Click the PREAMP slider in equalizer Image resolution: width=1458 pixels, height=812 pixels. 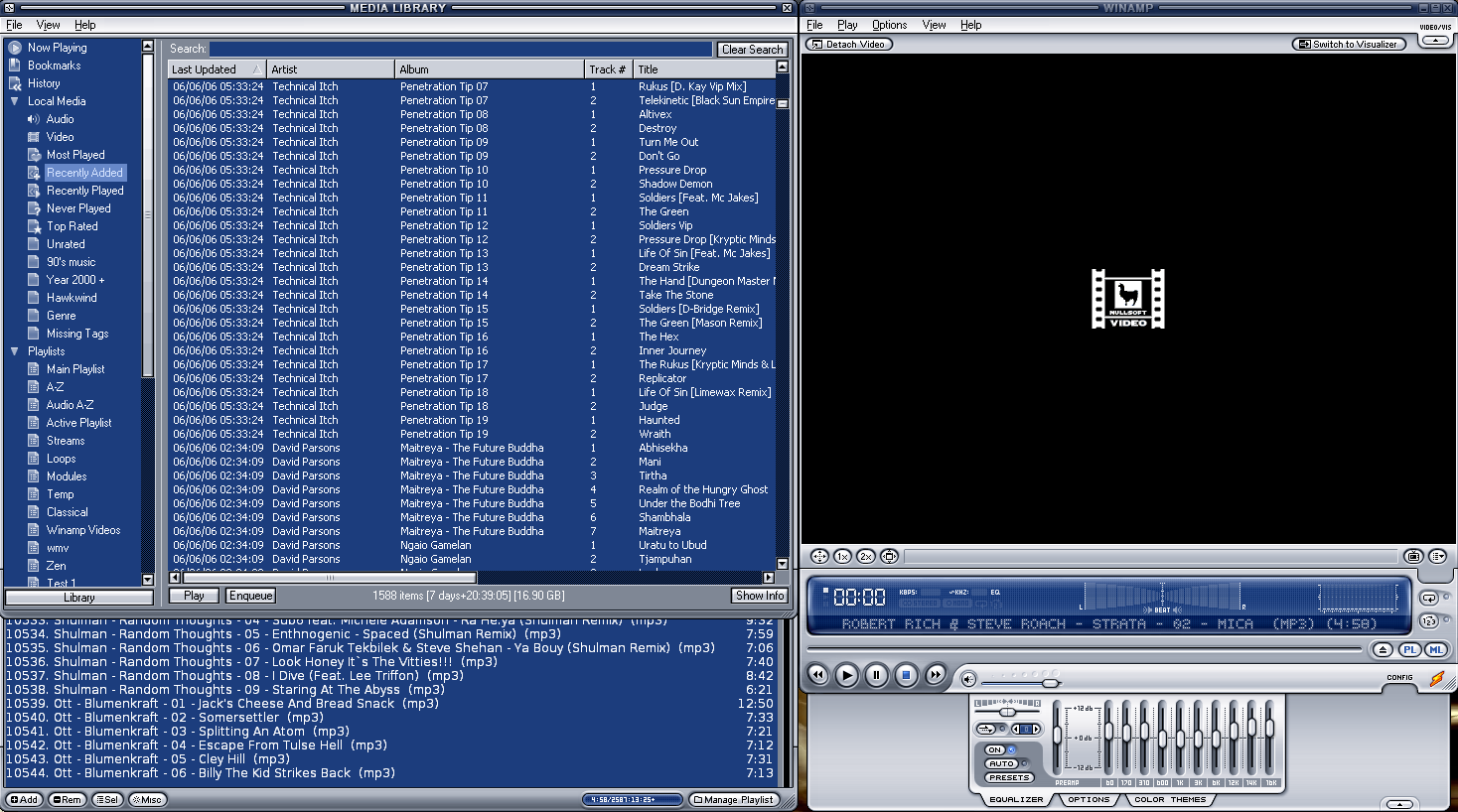click(x=1058, y=738)
